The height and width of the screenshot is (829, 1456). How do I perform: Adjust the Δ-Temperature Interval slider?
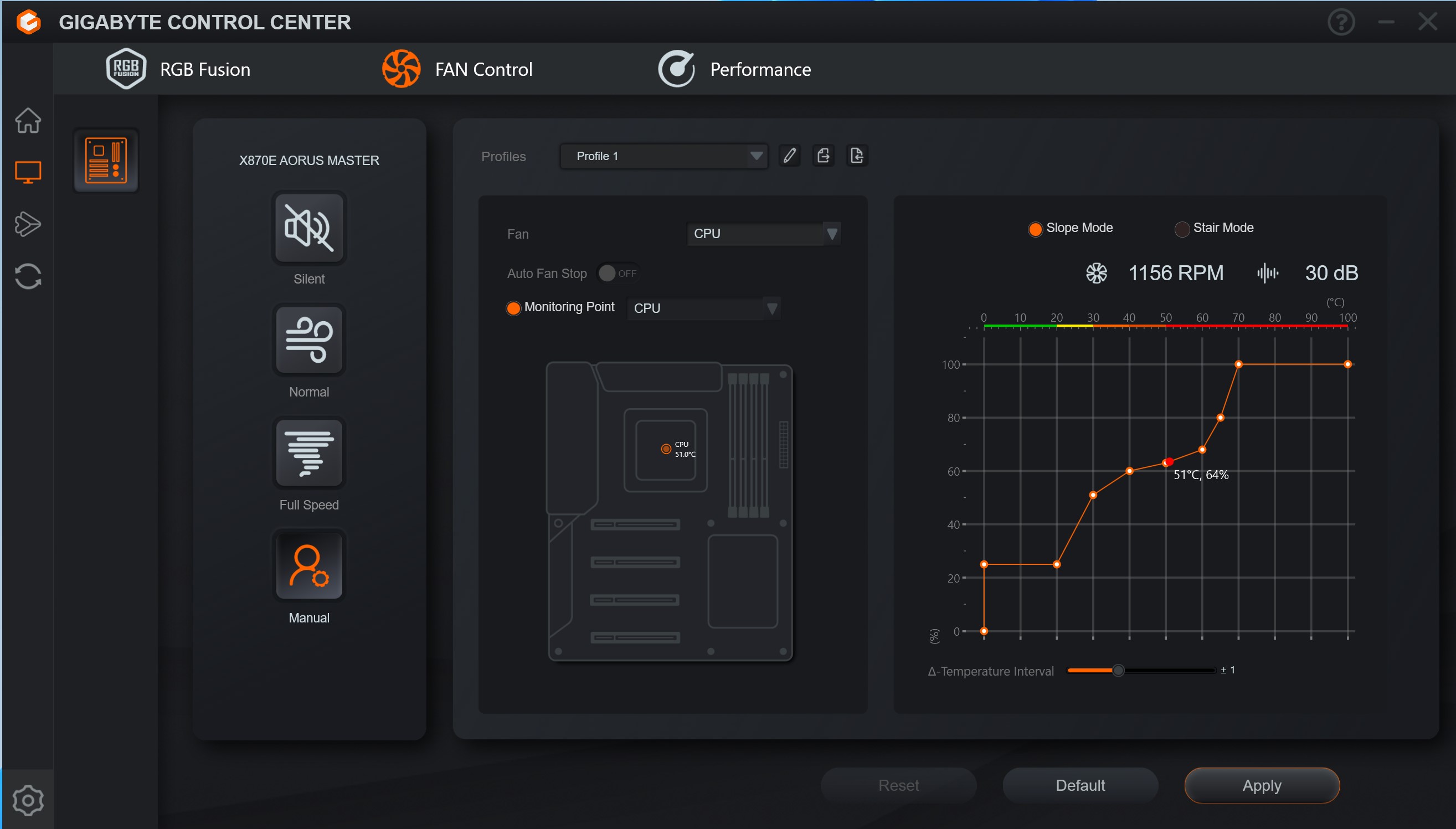(1118, 670)
